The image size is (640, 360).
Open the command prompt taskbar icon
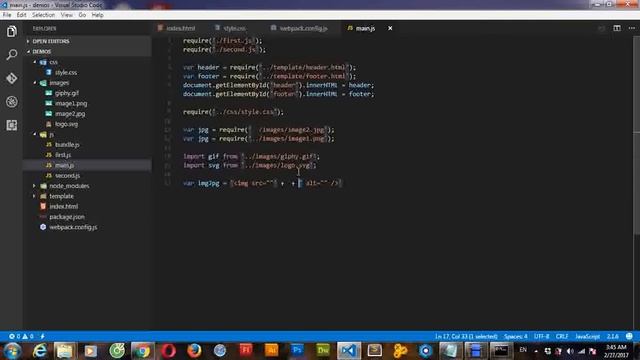(x=501, y=351)
